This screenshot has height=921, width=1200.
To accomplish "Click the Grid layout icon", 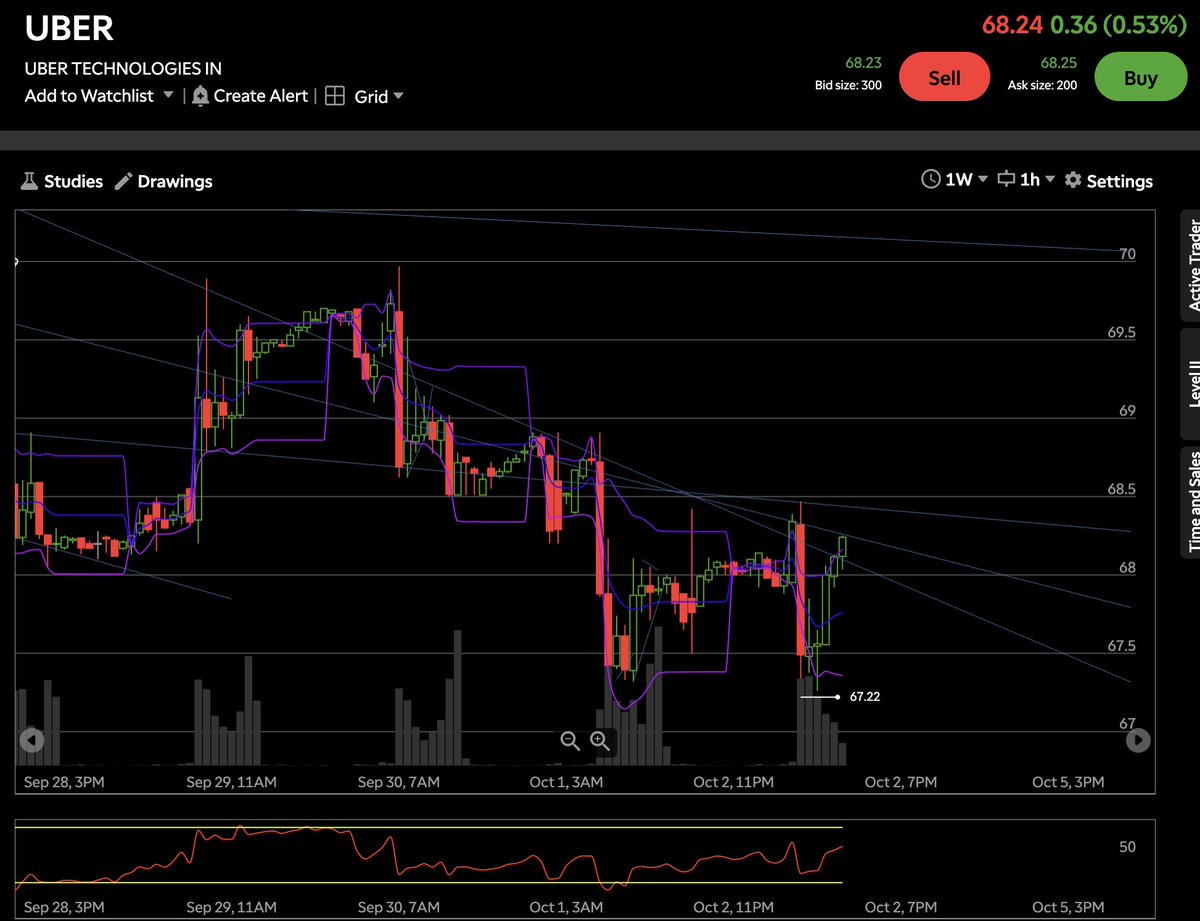I will click(x=336, y=96).
